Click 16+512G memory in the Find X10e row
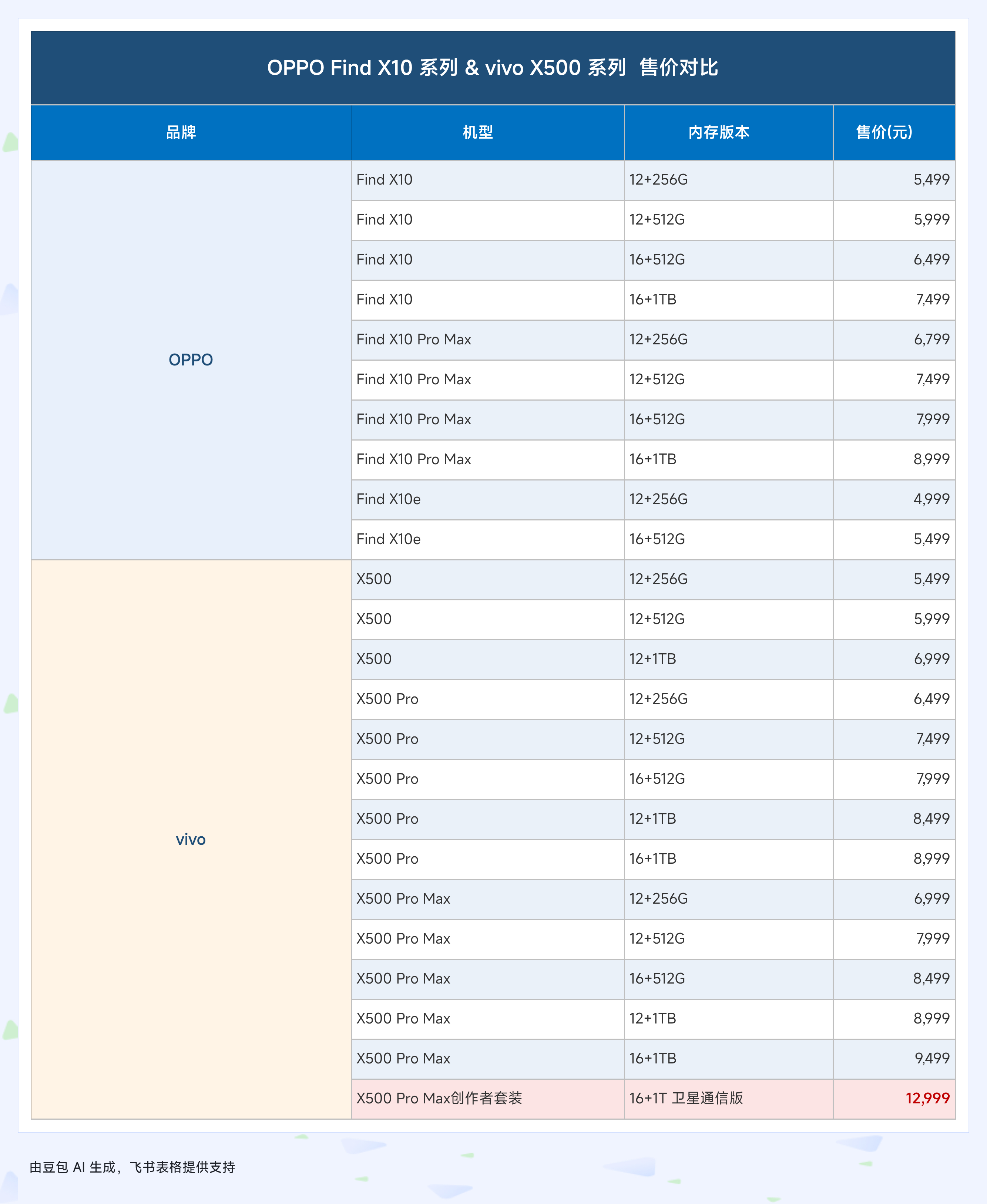 coord(728,539)
